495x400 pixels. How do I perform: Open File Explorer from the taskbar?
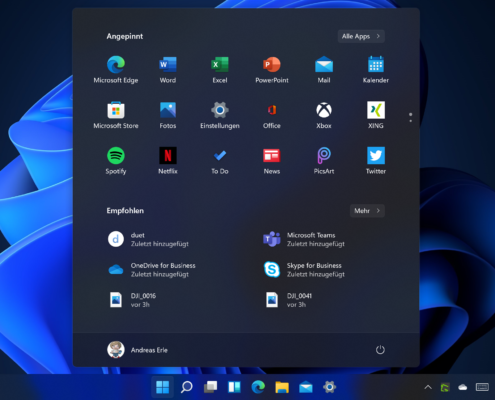pyautogui.click(x=282, y=387)
